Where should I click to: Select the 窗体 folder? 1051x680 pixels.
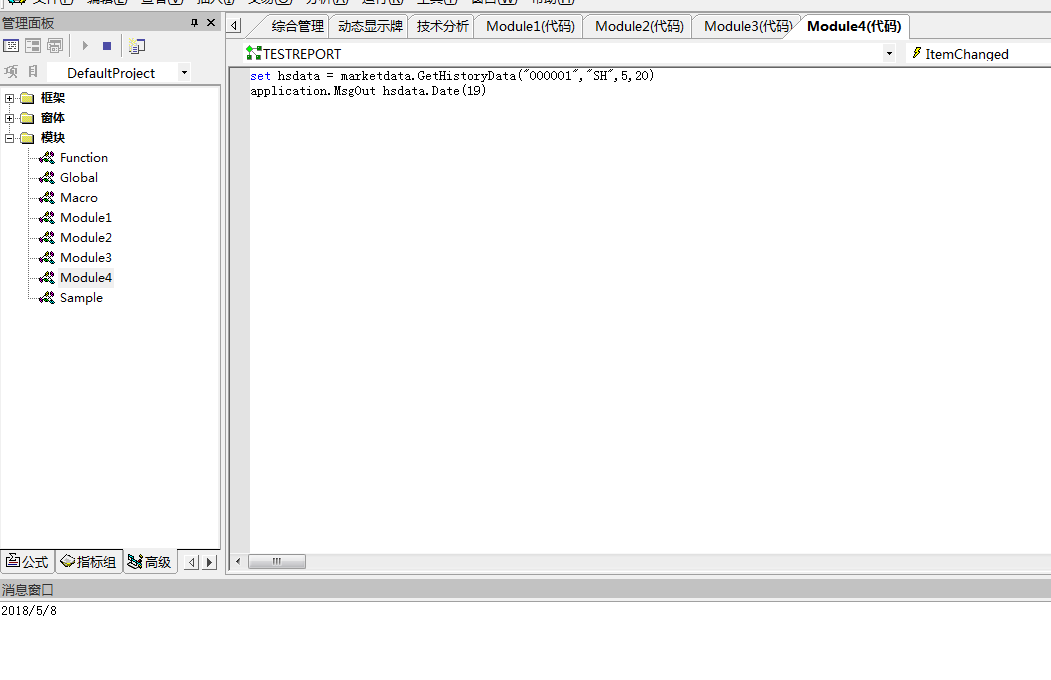coord(52,118)
